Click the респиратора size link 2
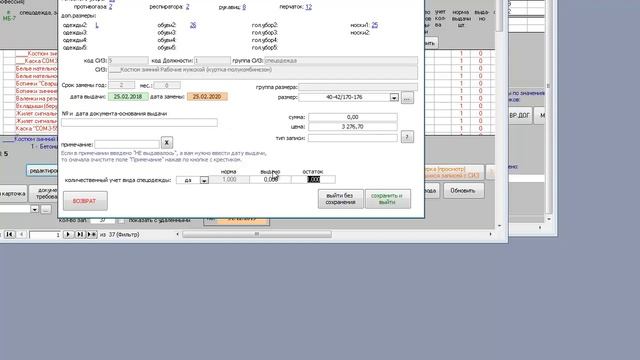The width and height of the screenshot is (640, 360). (x=187, y=7)
